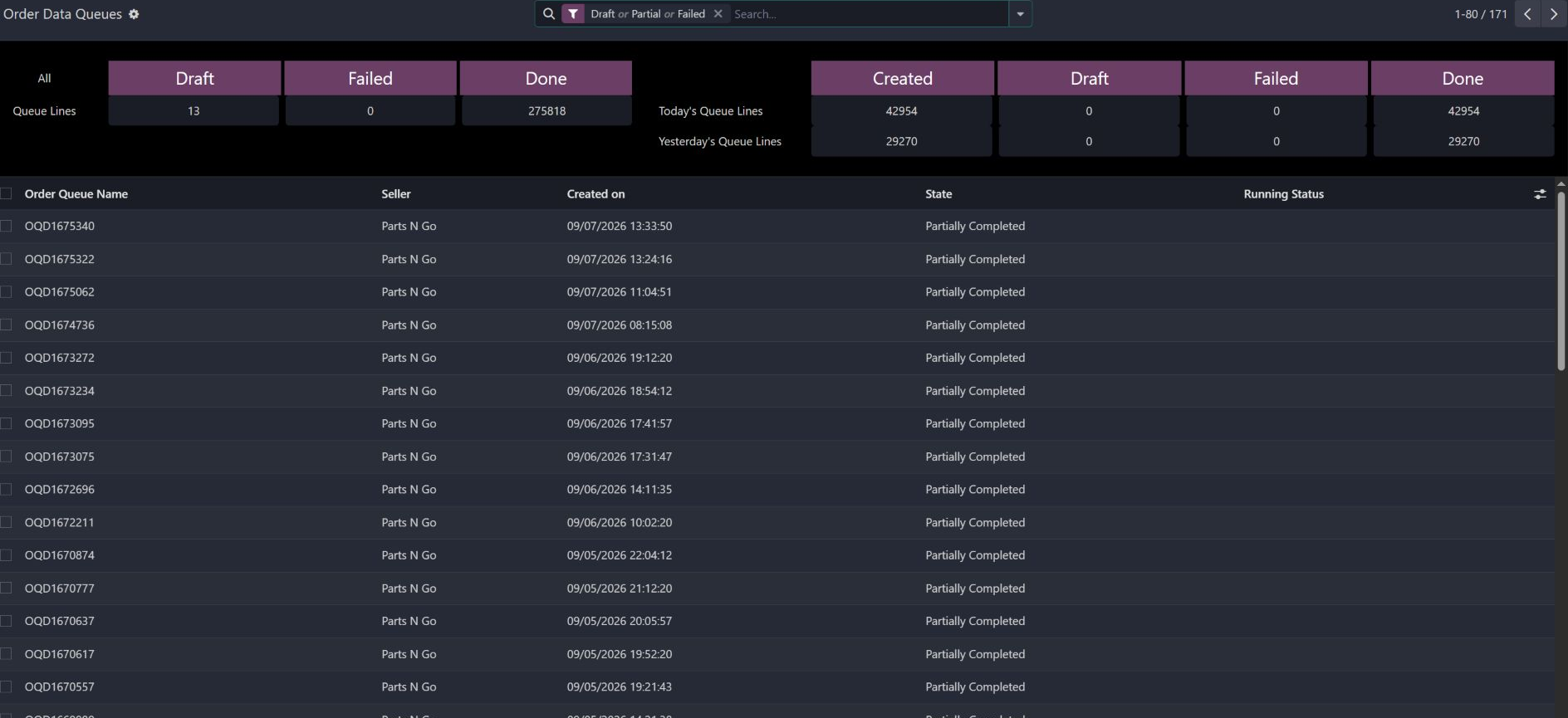
Task: Click the 1-80 / 171 pager counter
Action: tap(1480, 14)
